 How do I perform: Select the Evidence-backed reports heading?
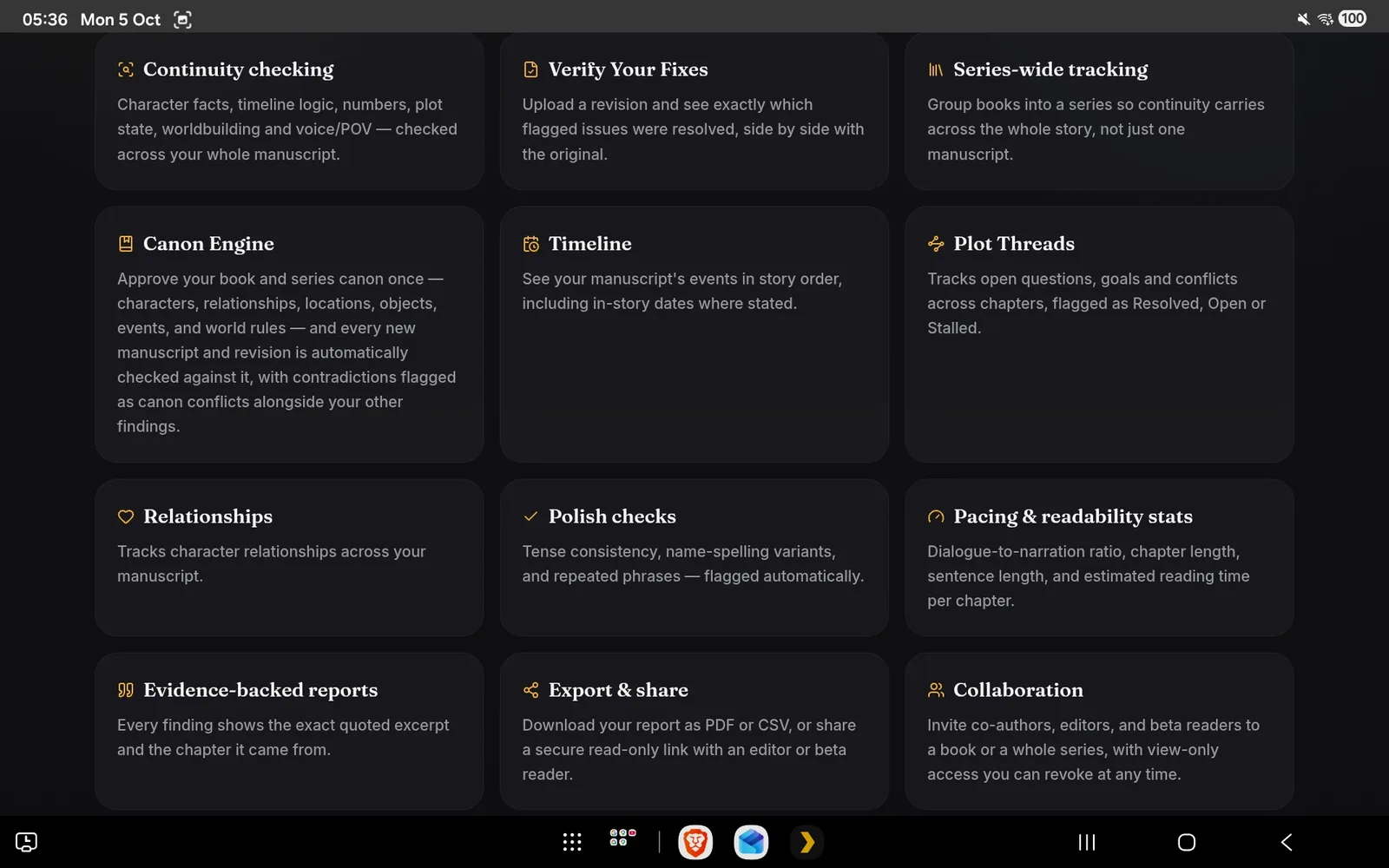[x=260, y=690]
